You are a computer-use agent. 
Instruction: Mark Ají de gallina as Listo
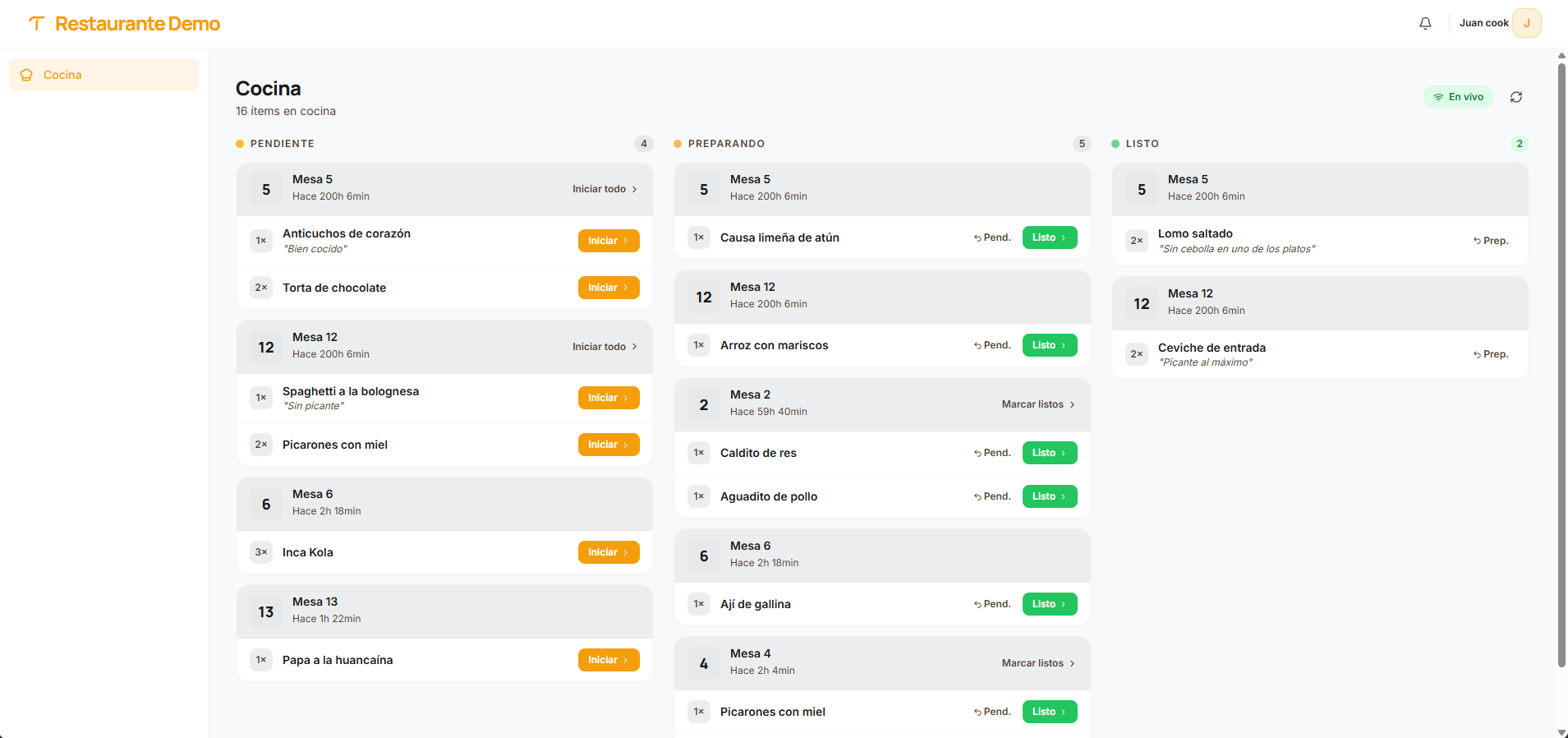[1050, 604]
